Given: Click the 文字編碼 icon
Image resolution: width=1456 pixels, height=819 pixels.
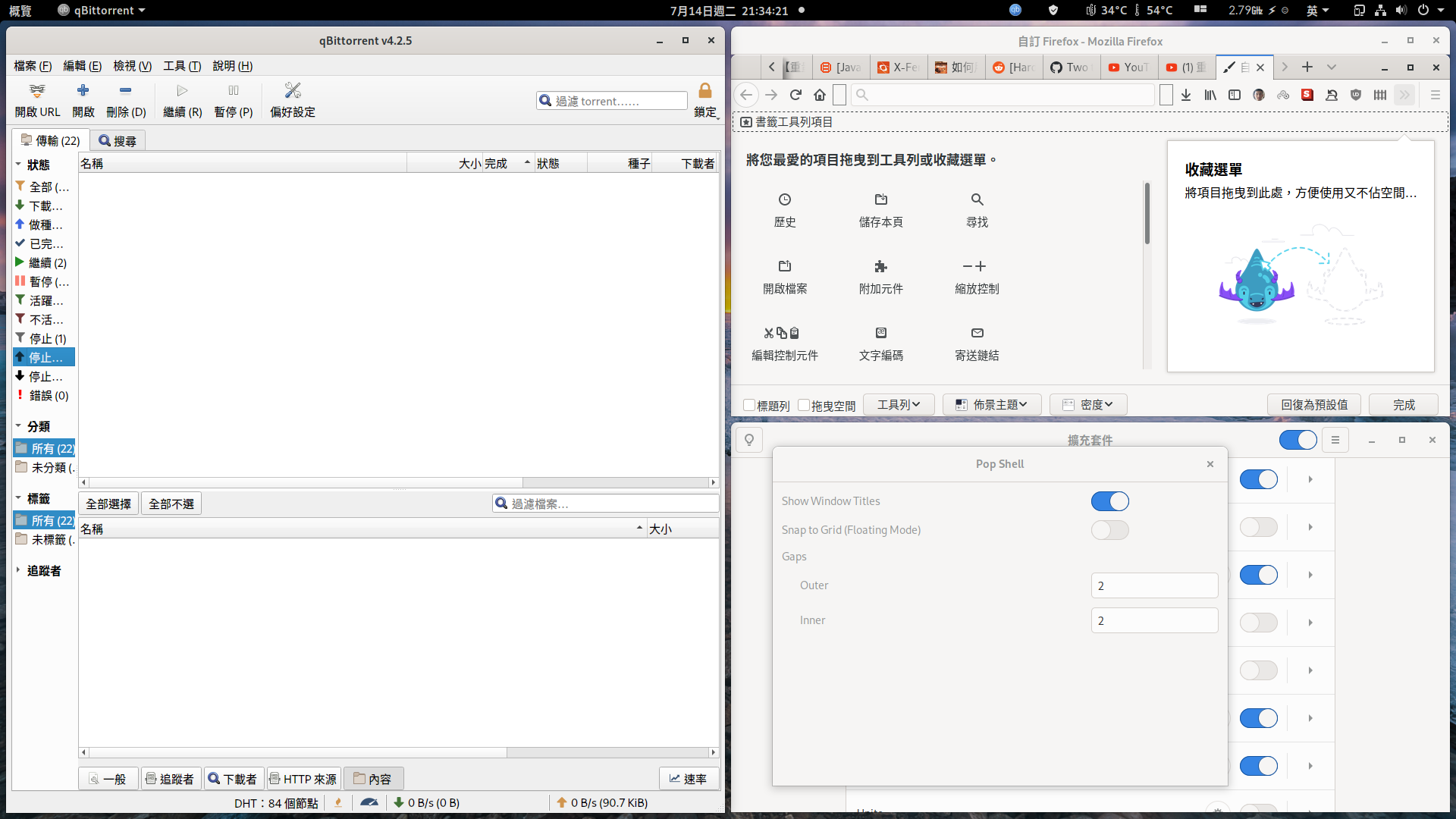Looking at the screenshot, I should [x=881, y=333].
